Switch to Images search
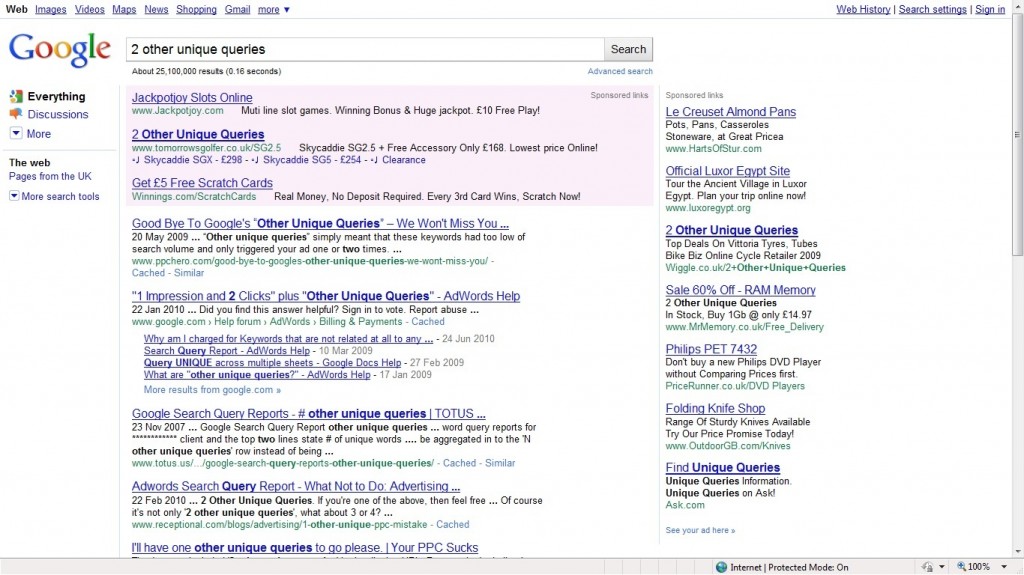The height and width of the screenshot is (575, 1024). [x=50, y=10]
